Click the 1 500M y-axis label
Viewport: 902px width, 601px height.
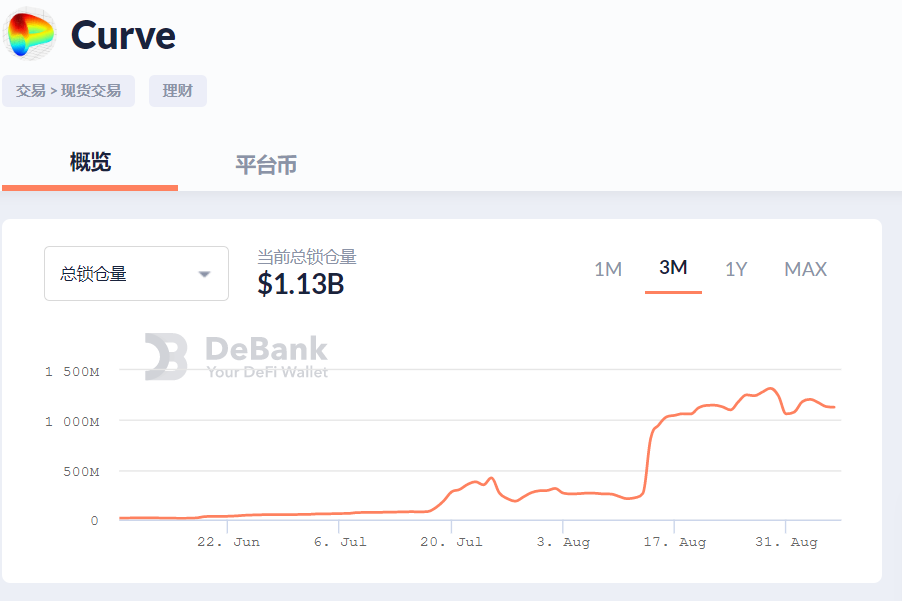(x=72, y=372)
